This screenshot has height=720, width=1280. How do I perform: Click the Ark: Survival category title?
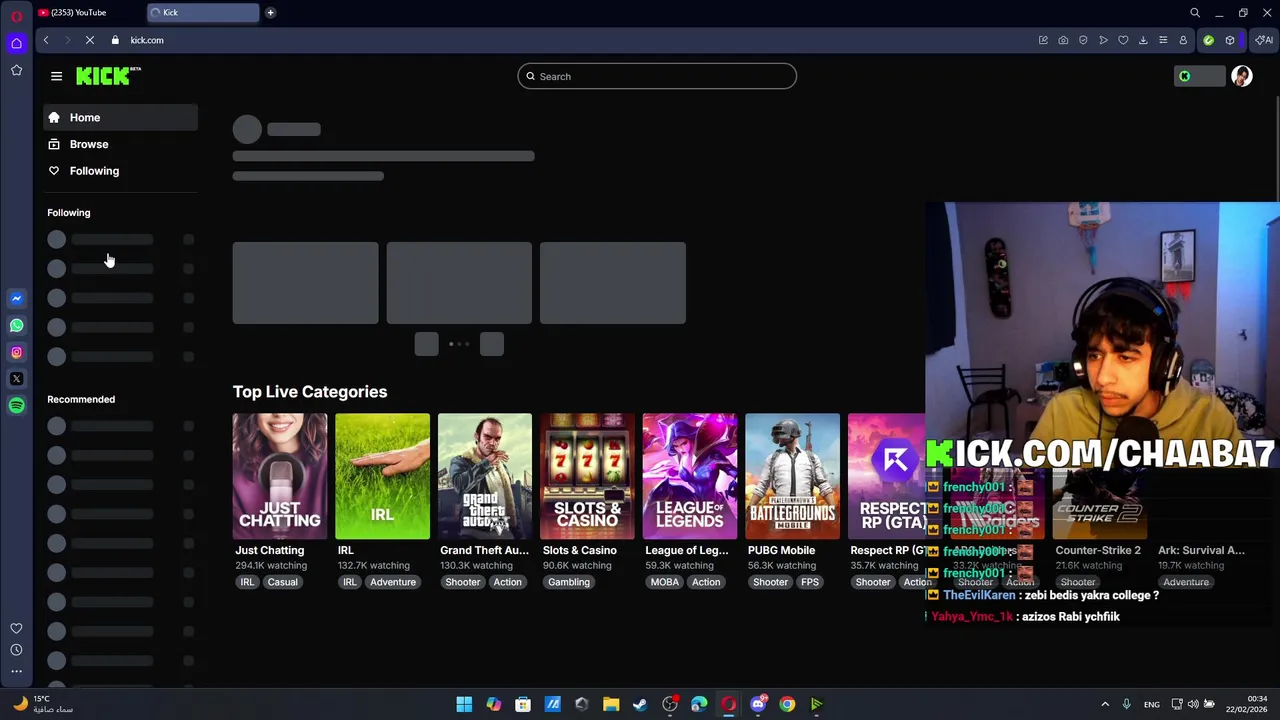click(1201, 550)
